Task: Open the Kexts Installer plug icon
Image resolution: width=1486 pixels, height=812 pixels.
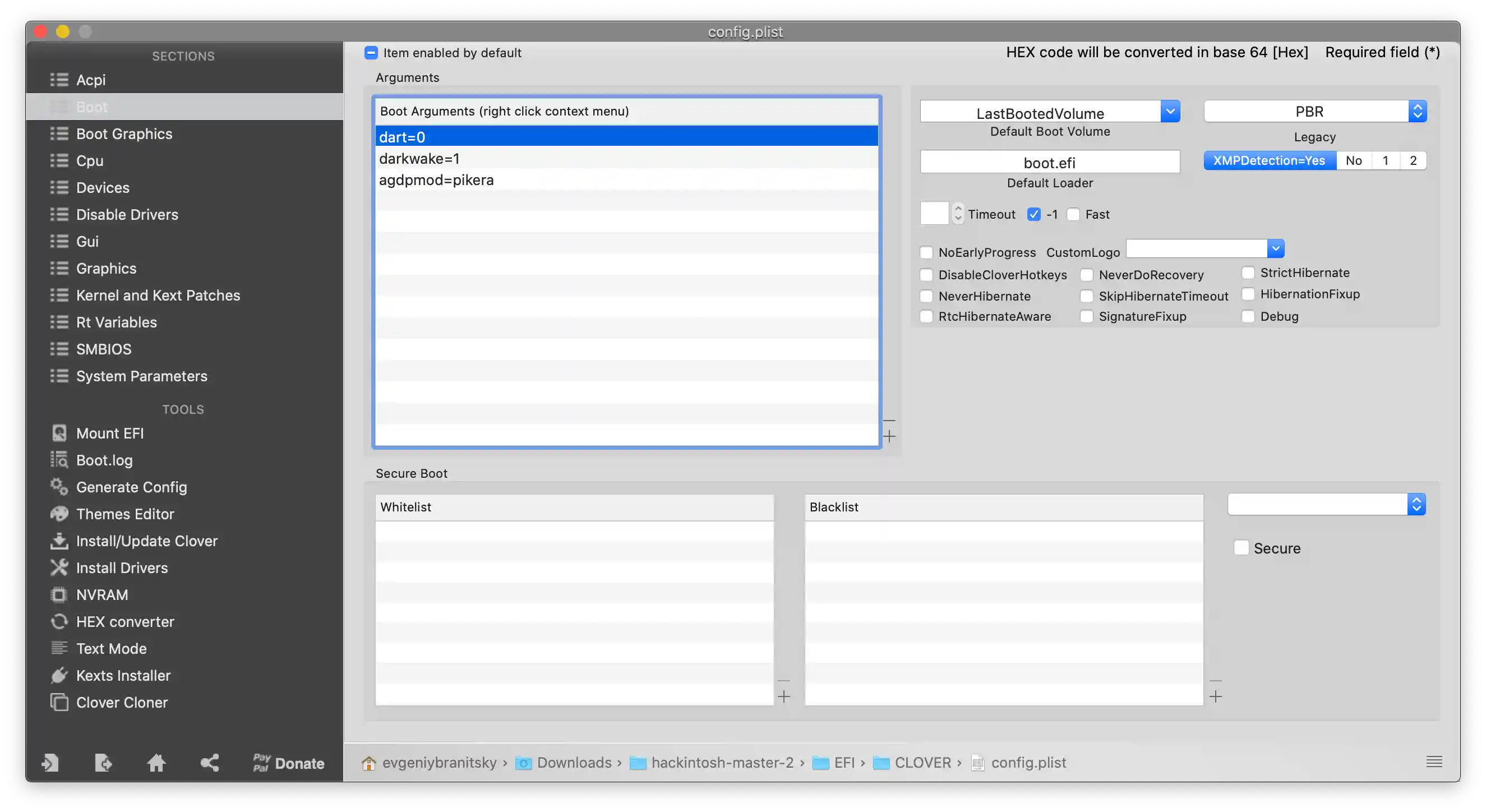Action: (59, 675)
